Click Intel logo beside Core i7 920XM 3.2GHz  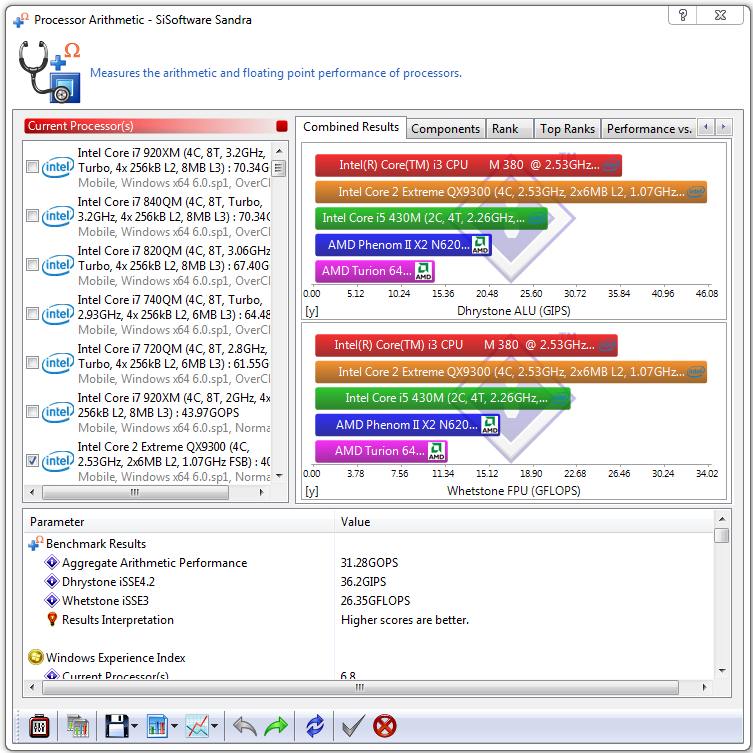(58, 168)
